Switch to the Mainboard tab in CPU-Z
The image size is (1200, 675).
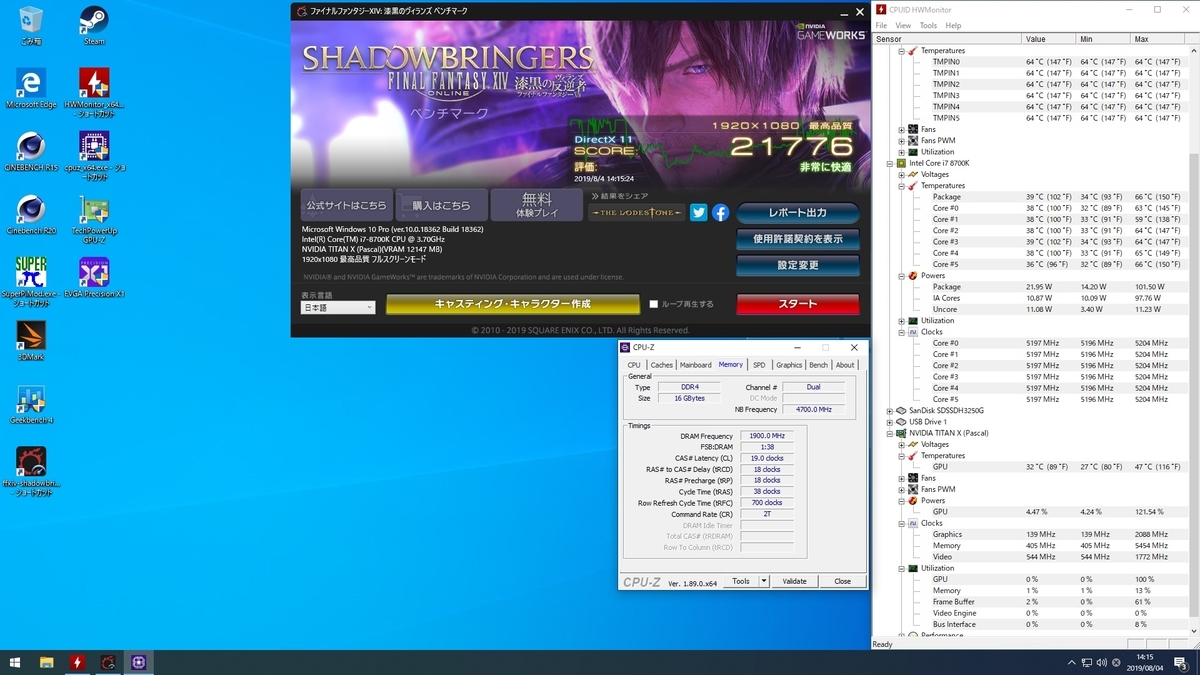695,365
